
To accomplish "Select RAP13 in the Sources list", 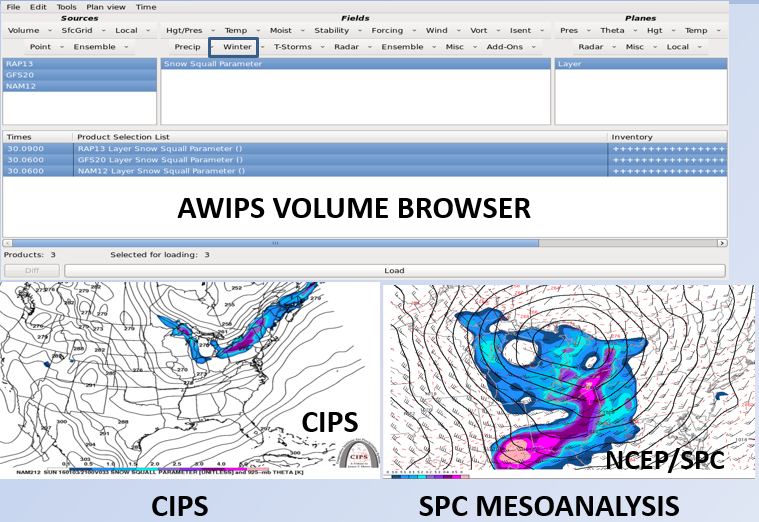I will pos(80,64).
